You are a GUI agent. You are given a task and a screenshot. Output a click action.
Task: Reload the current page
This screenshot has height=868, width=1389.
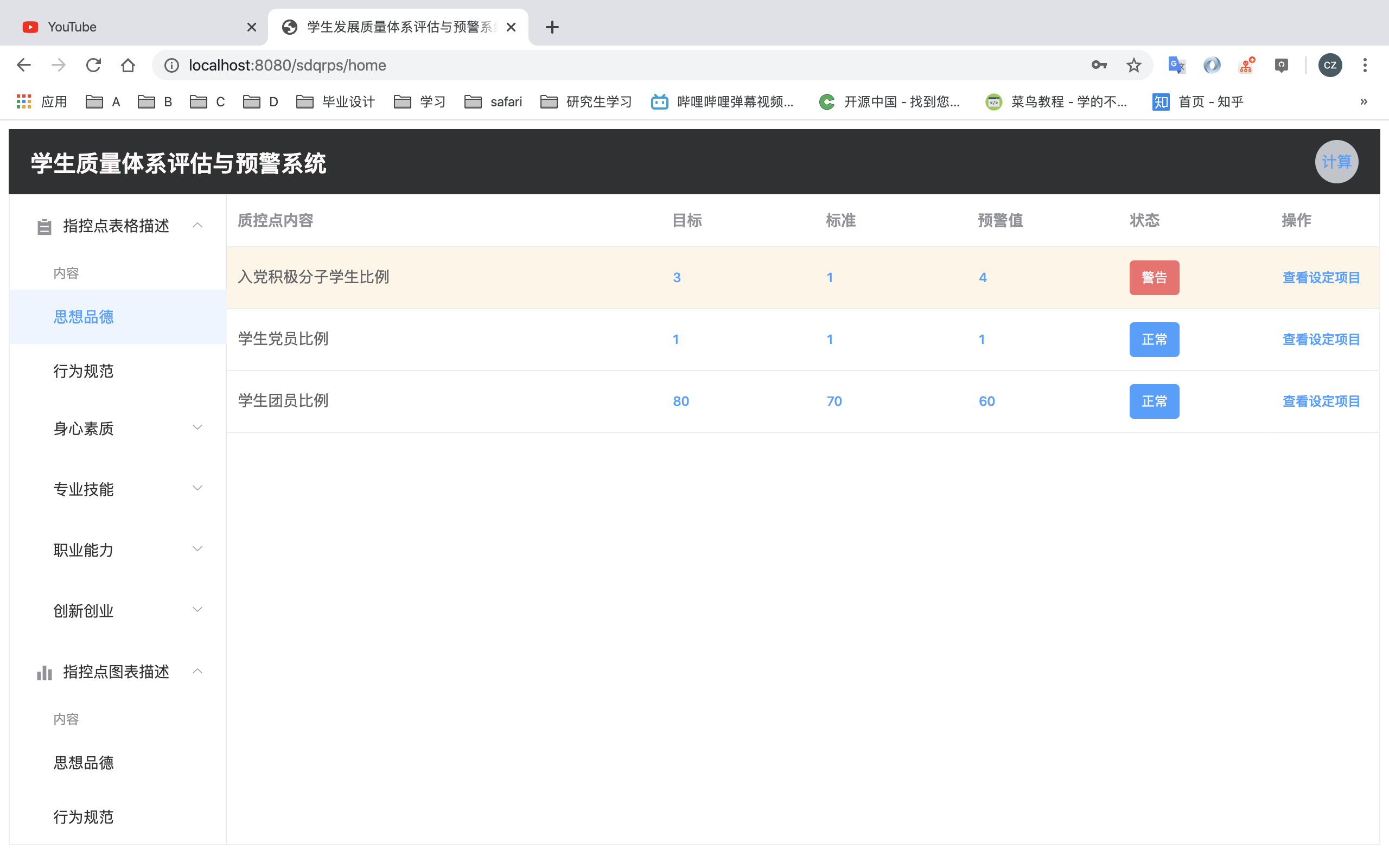pyautogui.click(x=93, y=65)
